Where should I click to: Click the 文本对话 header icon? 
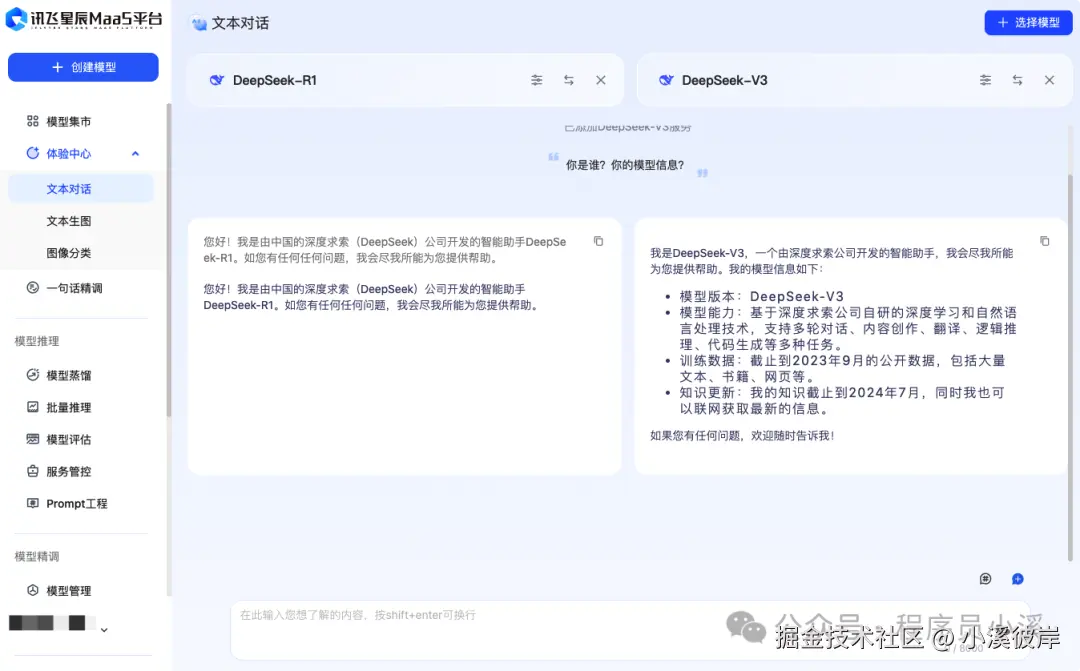click(x=199, y=23)
